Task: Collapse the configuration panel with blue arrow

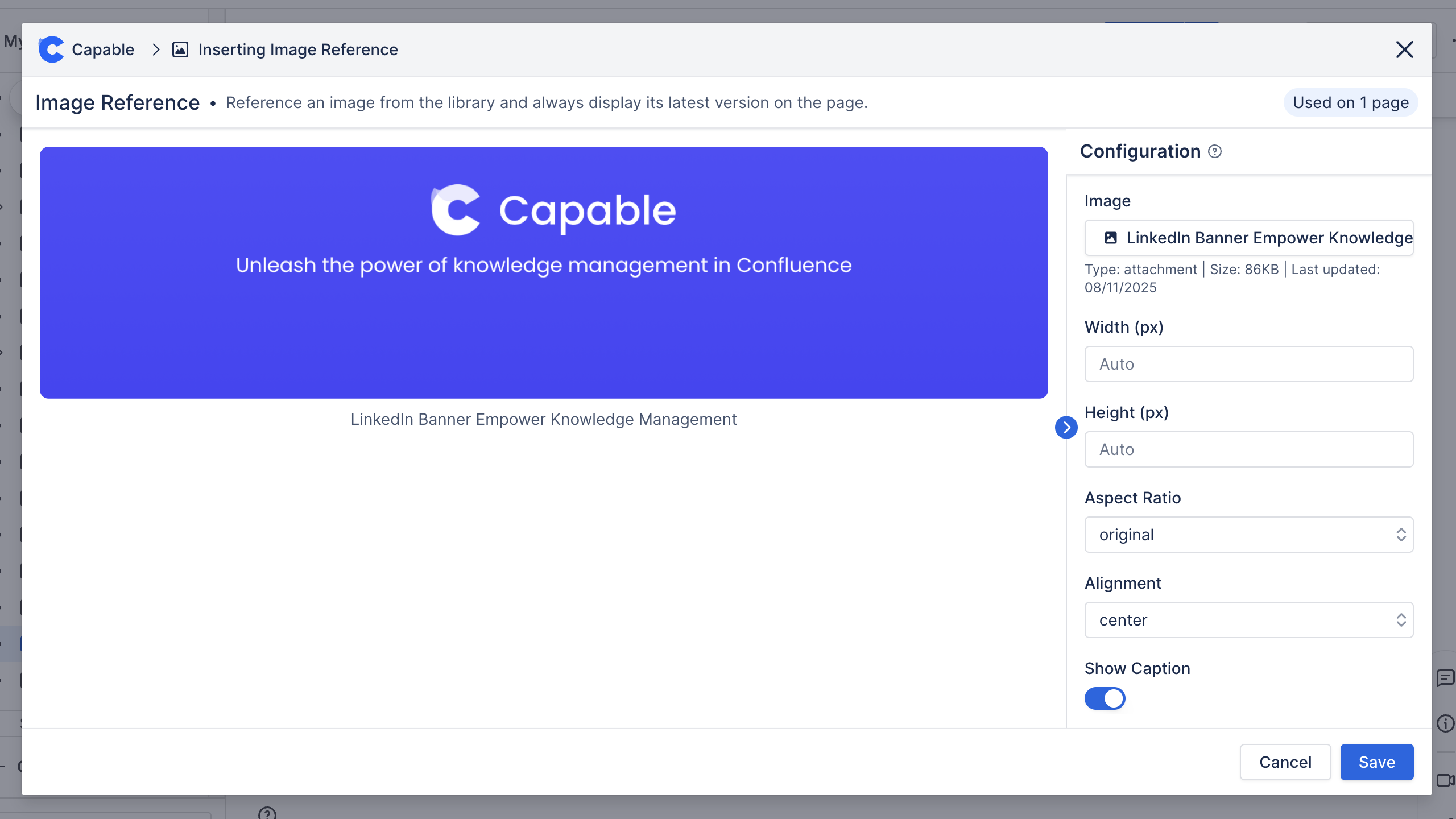Action: pos(1066,427)
